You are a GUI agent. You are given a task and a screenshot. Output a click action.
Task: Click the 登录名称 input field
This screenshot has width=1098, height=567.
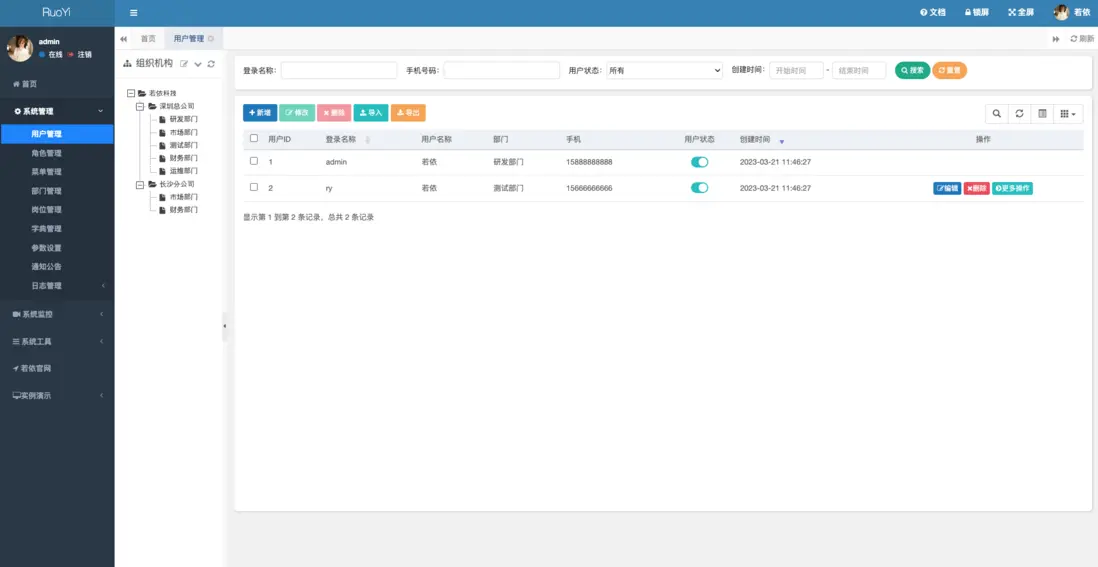click(339, 70)
